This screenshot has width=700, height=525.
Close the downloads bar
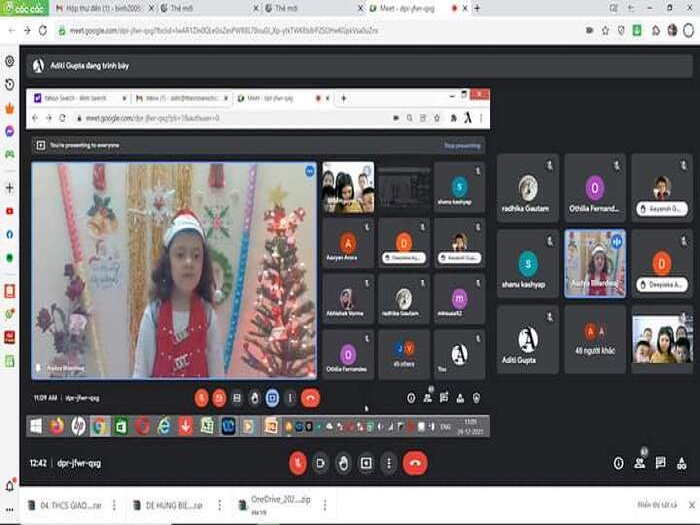[x=692, y=504]
